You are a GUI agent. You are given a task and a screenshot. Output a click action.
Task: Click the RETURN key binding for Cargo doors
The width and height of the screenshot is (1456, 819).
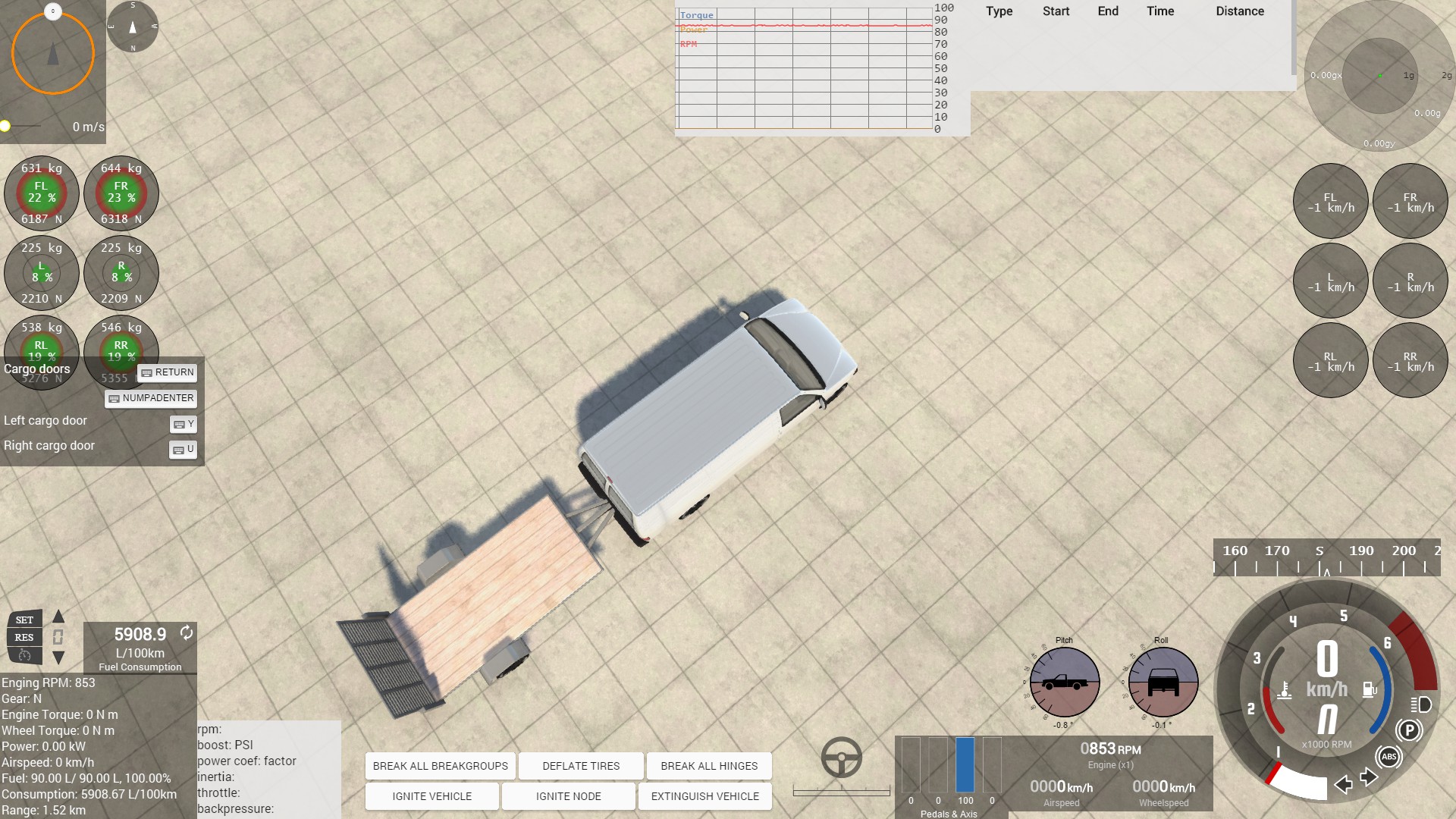168,372
